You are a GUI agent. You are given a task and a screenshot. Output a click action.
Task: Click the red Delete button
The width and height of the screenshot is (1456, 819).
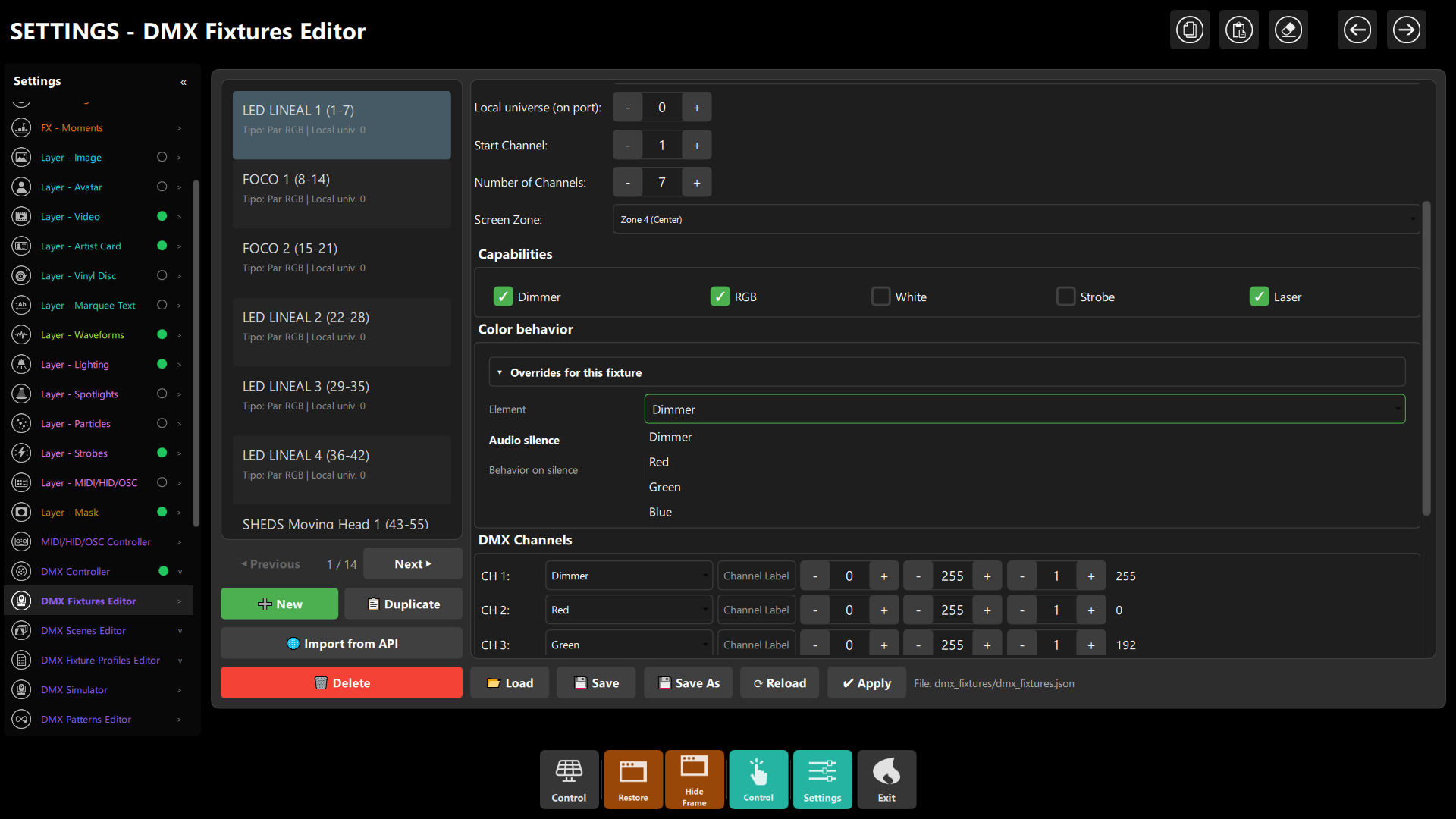341,682
